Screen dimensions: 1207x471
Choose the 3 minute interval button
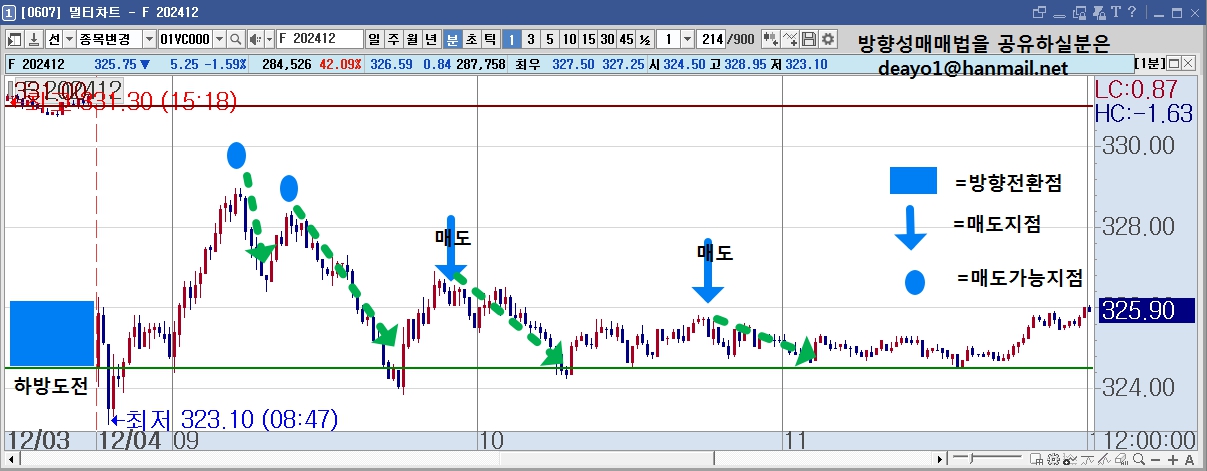[531, 39]
